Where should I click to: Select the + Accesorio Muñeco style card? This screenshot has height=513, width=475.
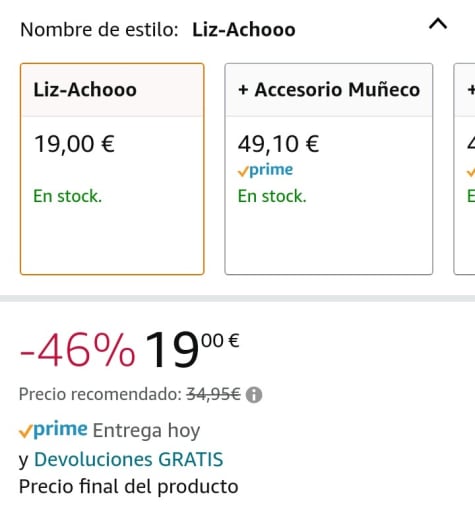coord(329,169)
